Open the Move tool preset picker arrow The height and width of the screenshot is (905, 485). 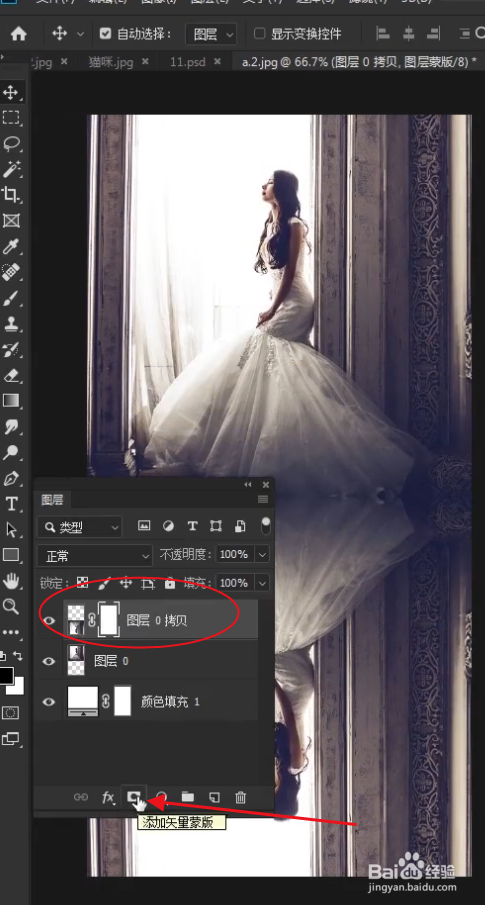click(x=80, y=34)
